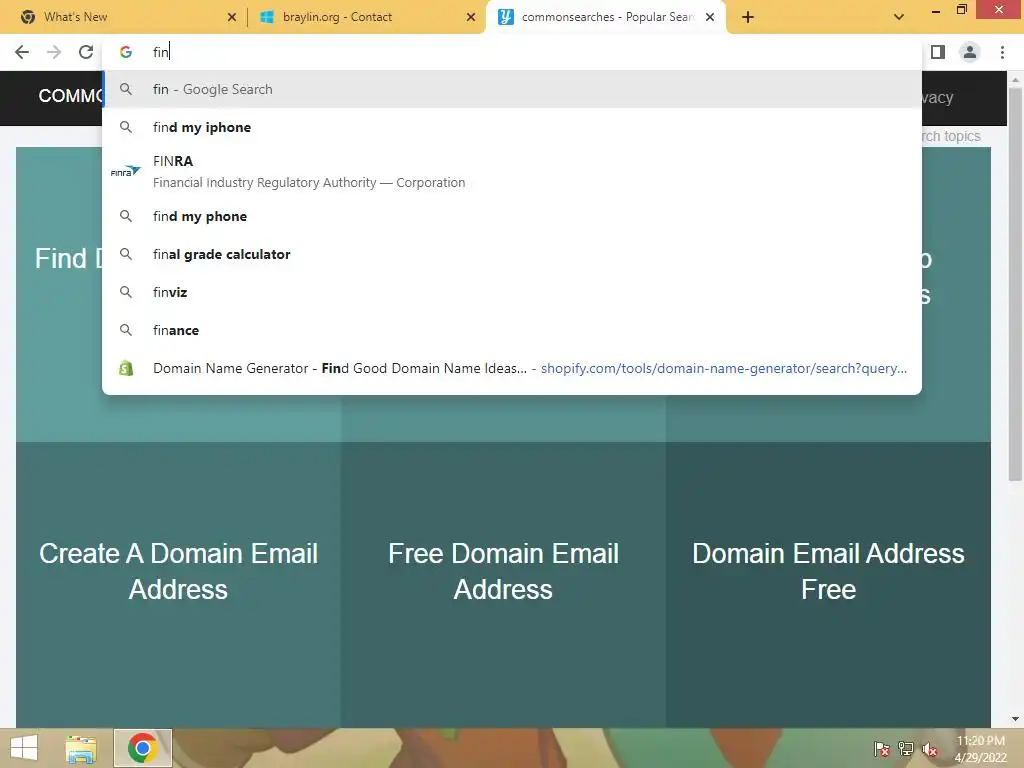The width and height of the screenshot is (1024, 768).
Task: Select the commonsearches tab
Action: 606,17
